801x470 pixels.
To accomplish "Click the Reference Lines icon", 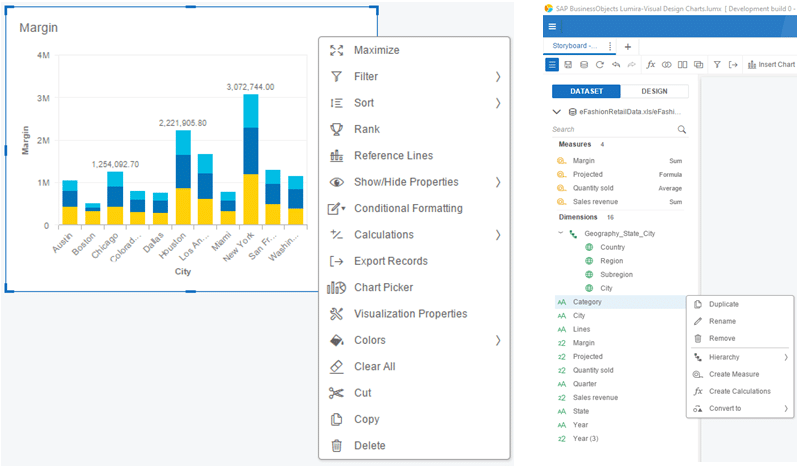I will tap(336, 156).
